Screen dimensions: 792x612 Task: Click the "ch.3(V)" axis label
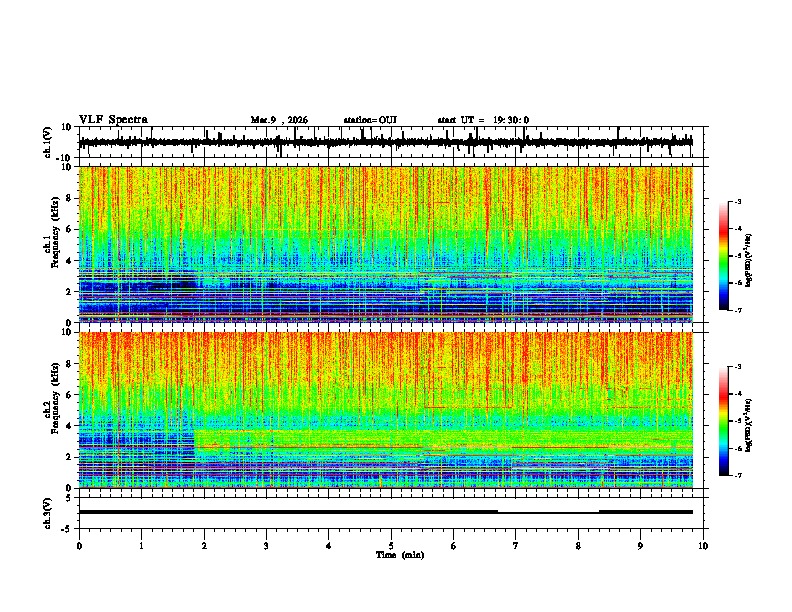[x=48, y=514]
